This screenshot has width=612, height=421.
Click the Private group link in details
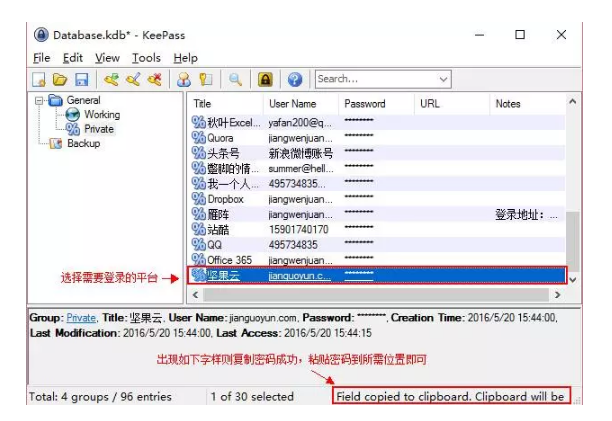[81, 318]
